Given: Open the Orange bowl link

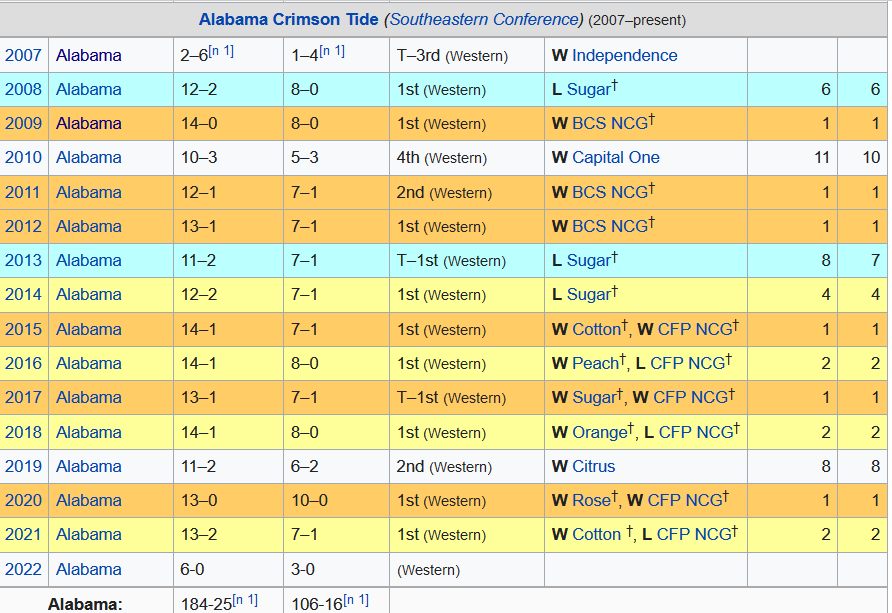Looking at the screenshot, I should [600, 432].
